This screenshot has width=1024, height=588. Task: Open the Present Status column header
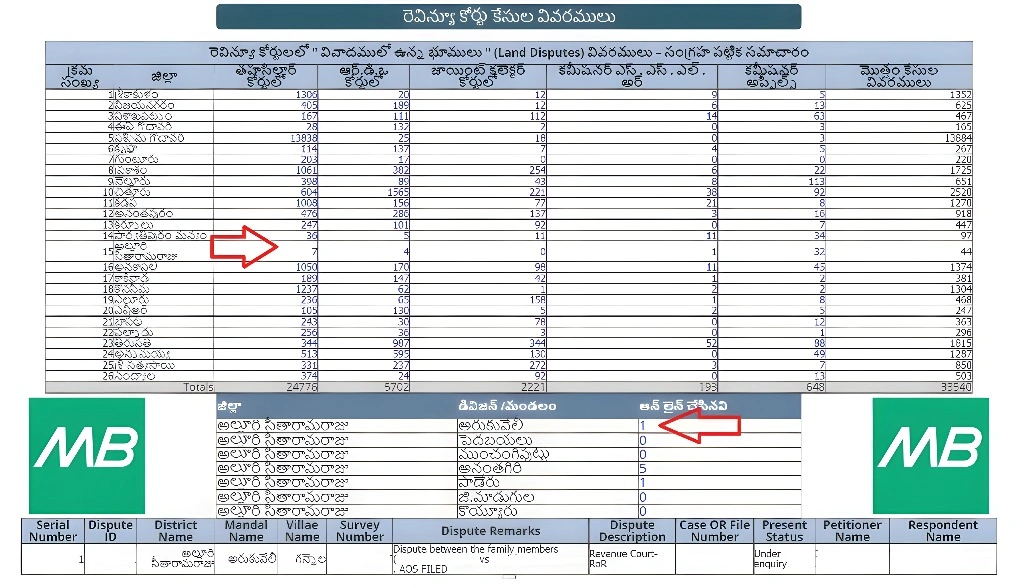click(x=784, y=531)
